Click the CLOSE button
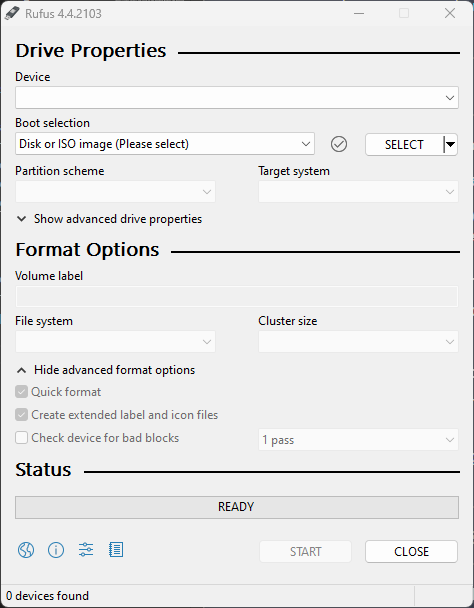Screen dimensions: 474x608 pyautogui.click(x=411, y=551)
